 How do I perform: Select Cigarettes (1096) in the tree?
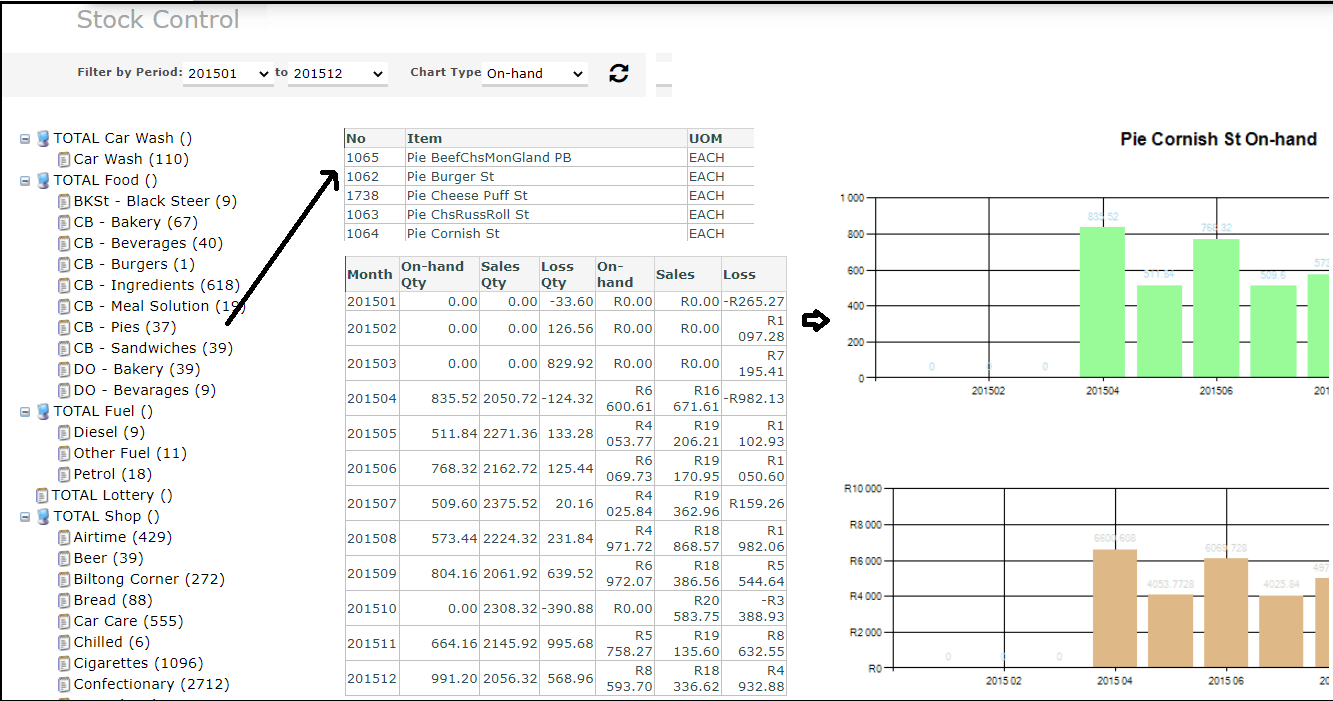(x=138, y=663)
